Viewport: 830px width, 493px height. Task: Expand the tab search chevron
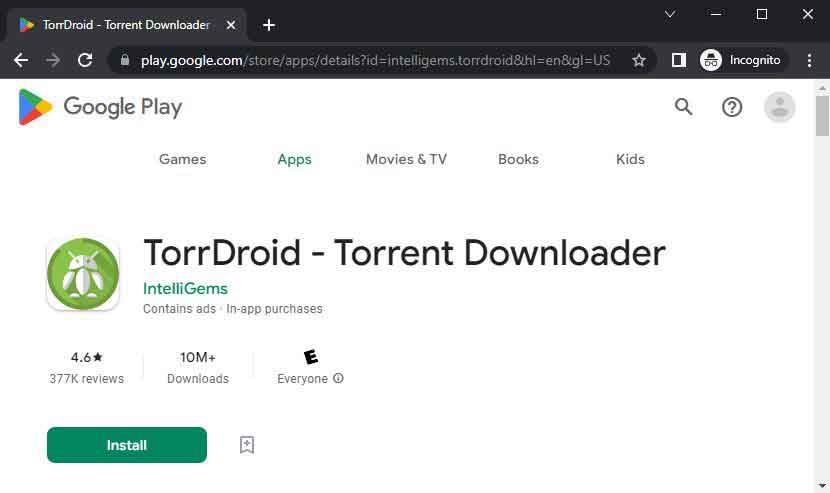click(x=670, y=14)
